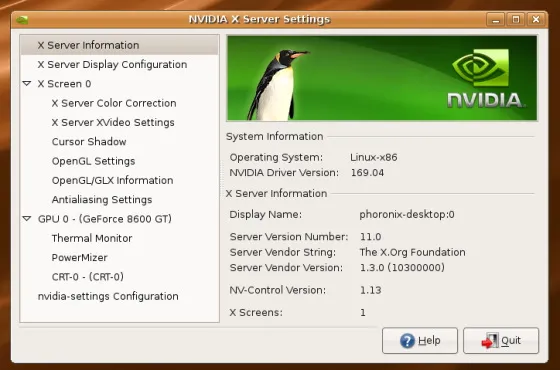Click NV-Control version value 1.13
Viewport: 560px width, 370px height.
coord(370,290)
